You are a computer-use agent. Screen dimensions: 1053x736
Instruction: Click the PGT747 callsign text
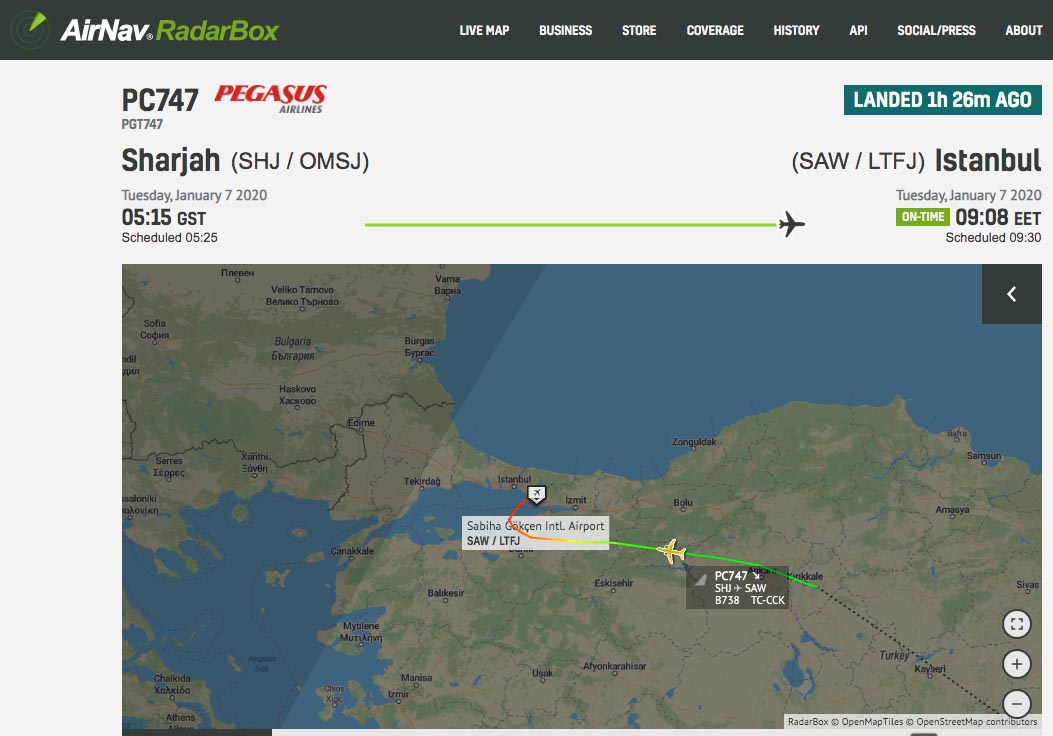tap(142, 124)
